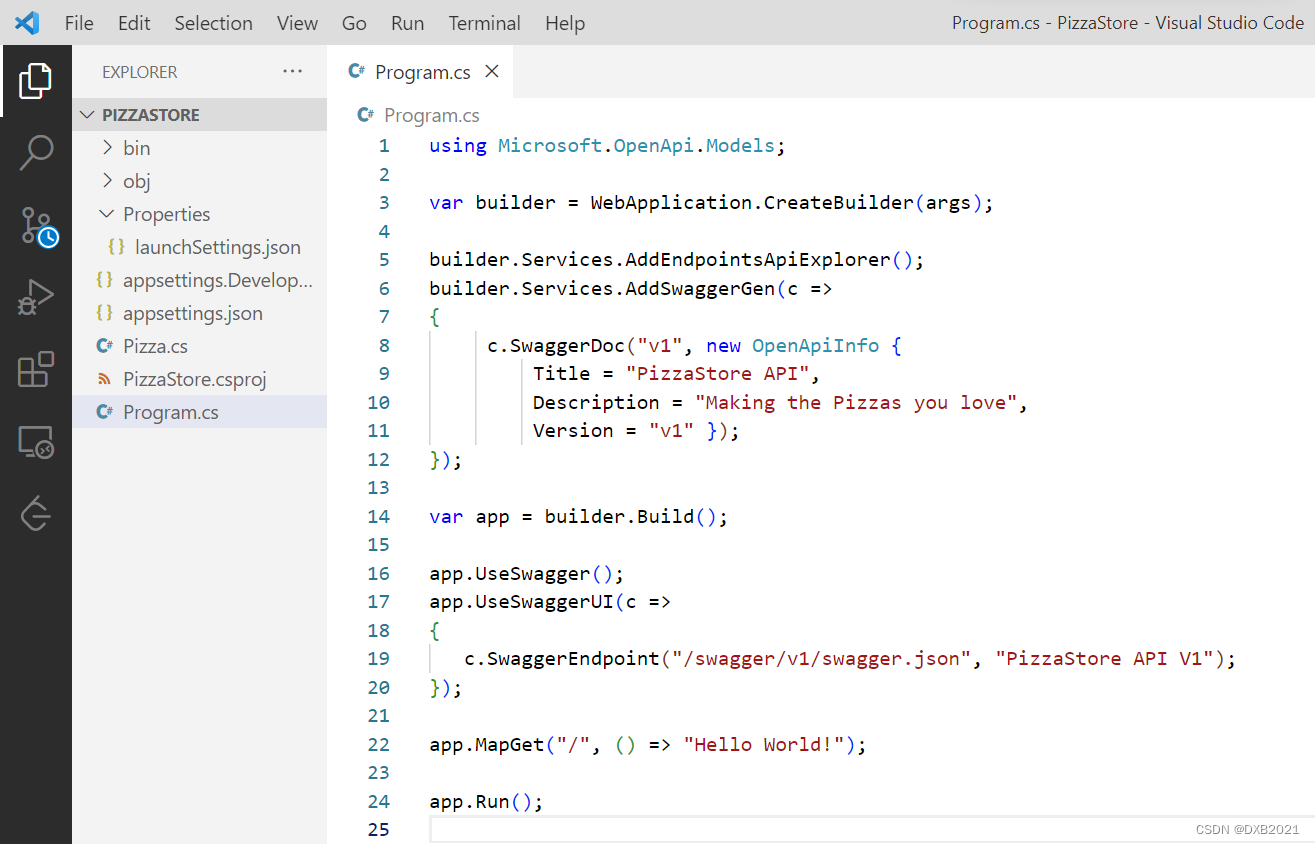Open the Terminal menu

[484, 23]
